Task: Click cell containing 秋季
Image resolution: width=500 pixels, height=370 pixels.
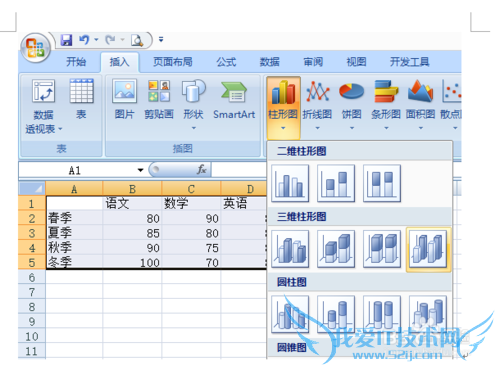Action: (x=74, y=247)
